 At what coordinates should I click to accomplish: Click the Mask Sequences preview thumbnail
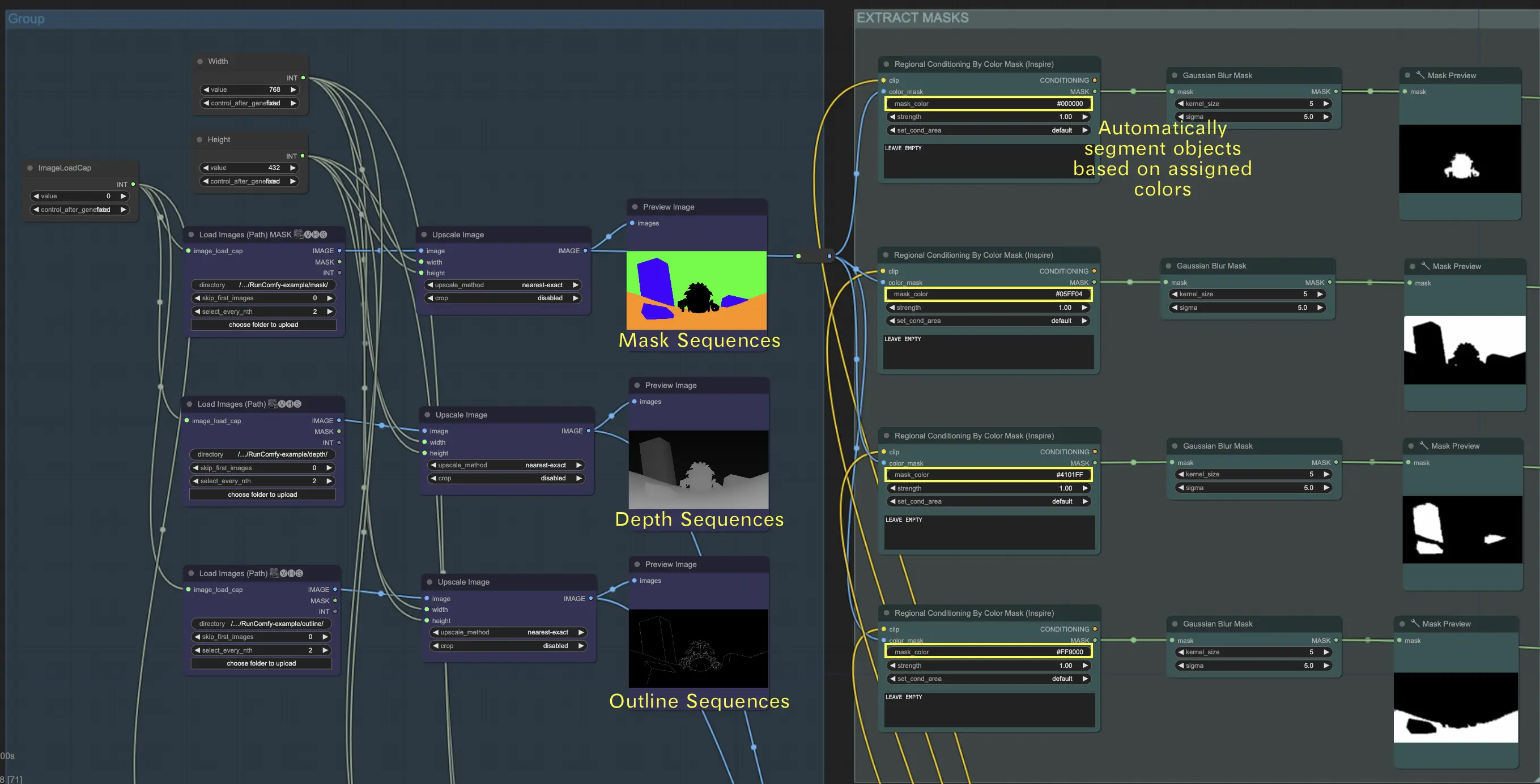click(x=696, y=291)
